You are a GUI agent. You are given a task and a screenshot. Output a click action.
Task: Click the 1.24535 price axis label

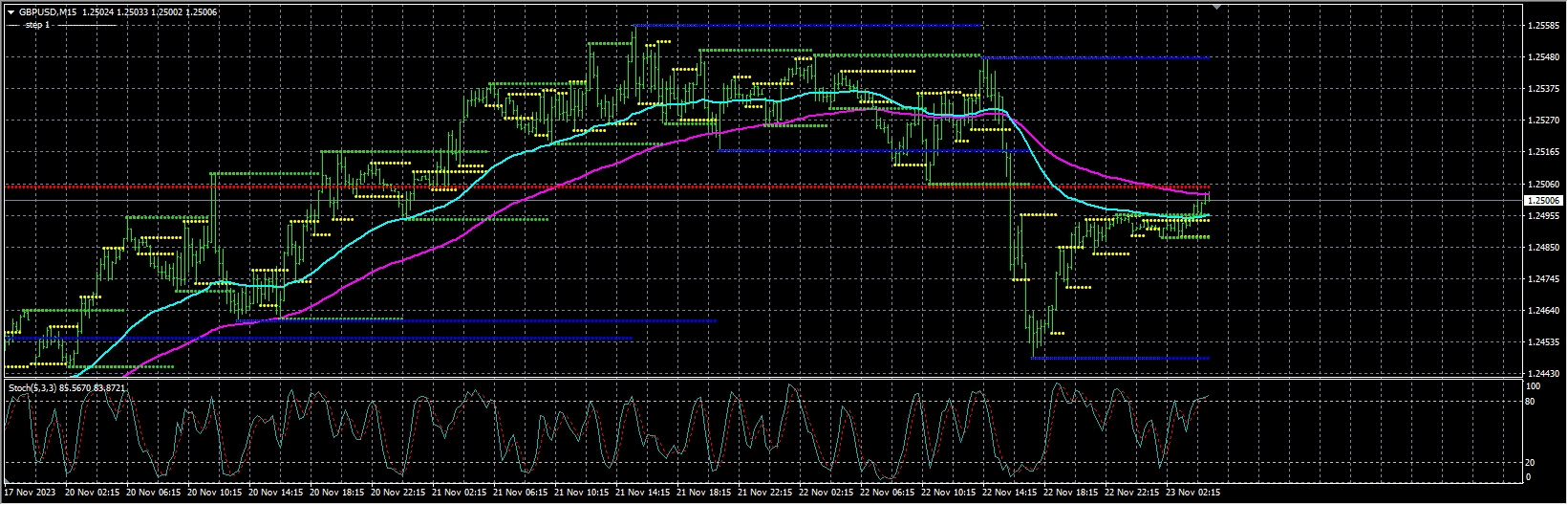click(1543, 342)
